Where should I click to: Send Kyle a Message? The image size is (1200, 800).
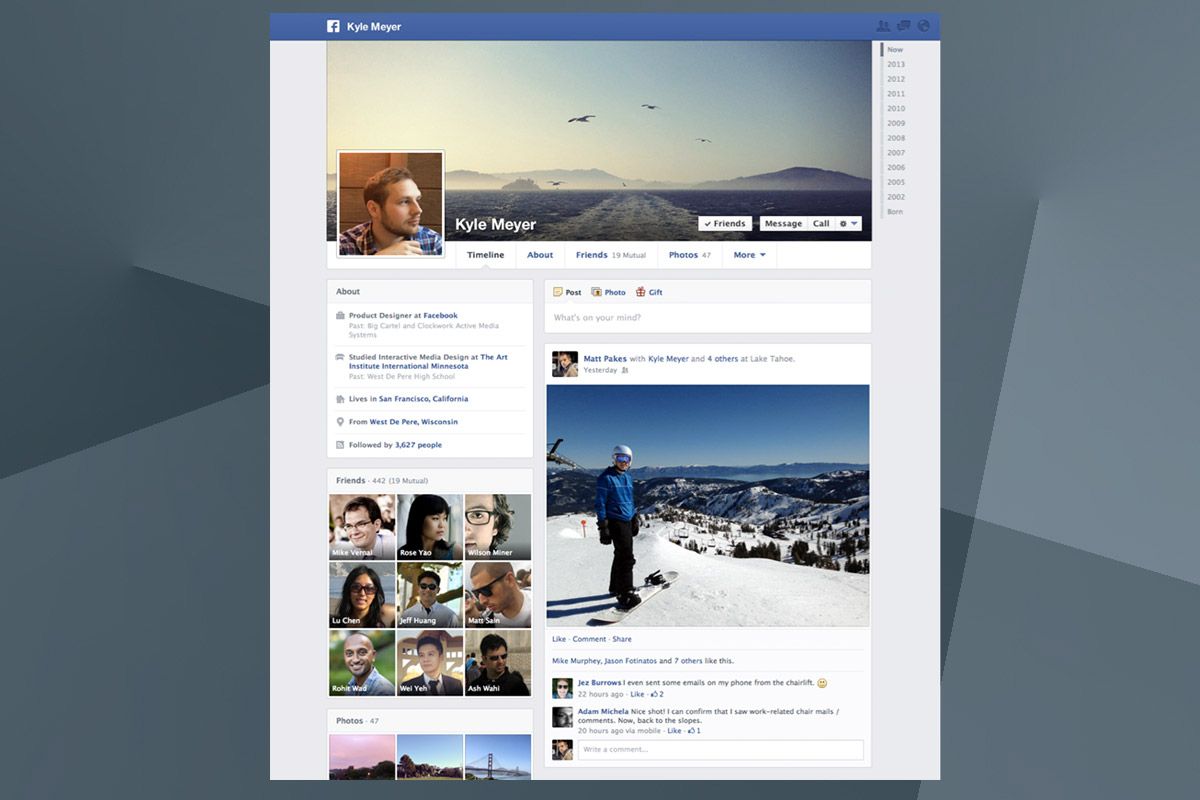coord(783,223)
